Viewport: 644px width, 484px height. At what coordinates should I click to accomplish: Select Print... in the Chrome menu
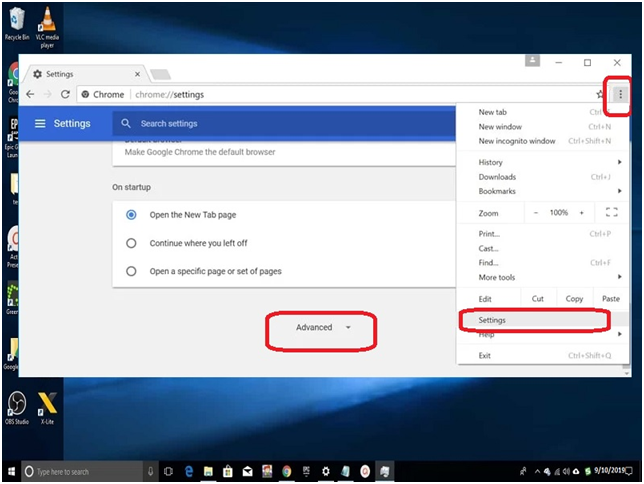[543, 234]
